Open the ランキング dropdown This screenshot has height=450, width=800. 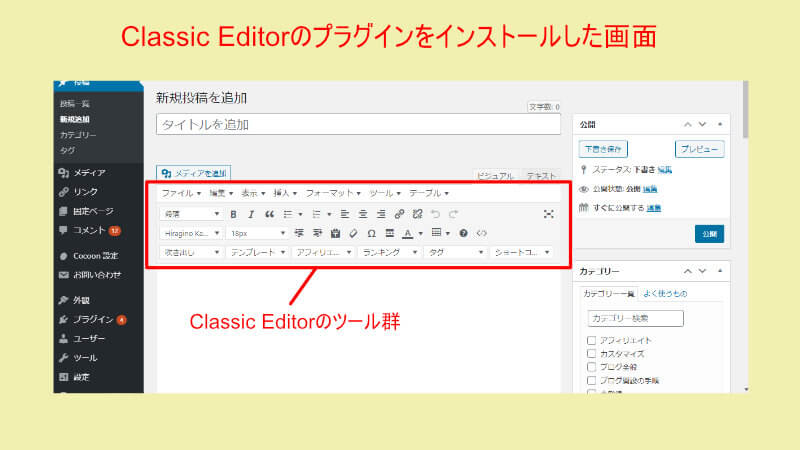389,252
